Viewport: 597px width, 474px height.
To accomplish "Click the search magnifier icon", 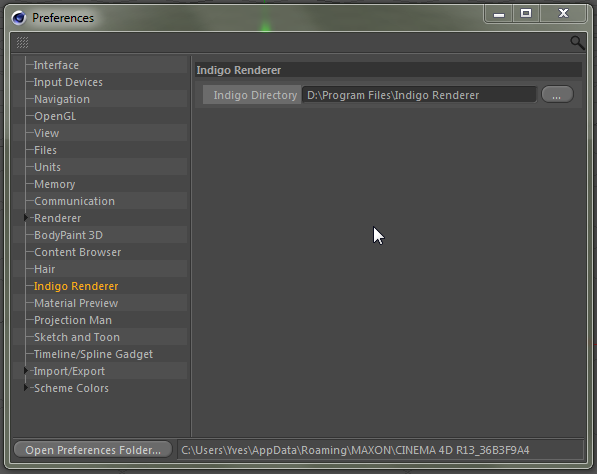I will [x=577, y=42].
